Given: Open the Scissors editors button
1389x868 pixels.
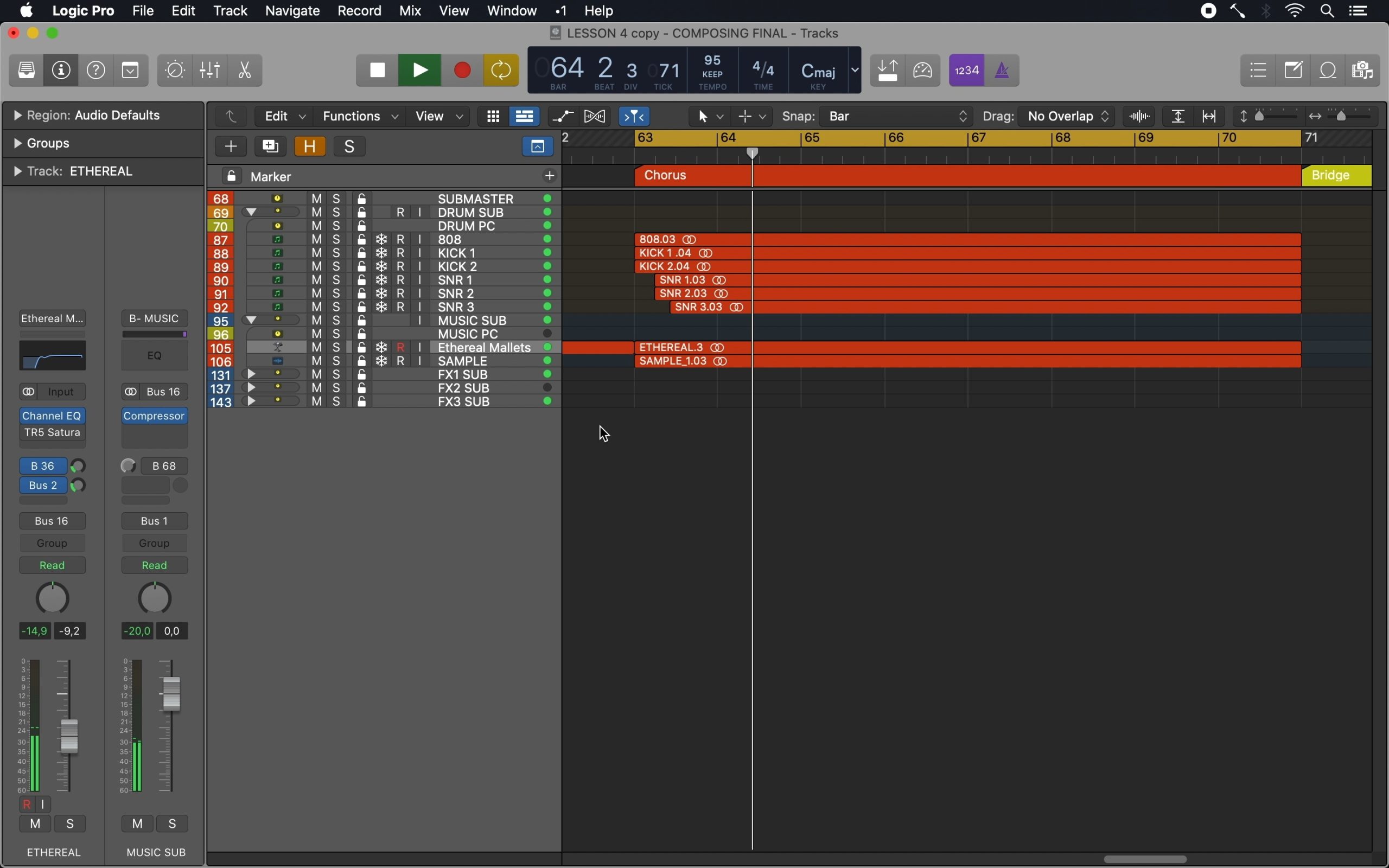Looking at the screenshot, I should (245, 71).
